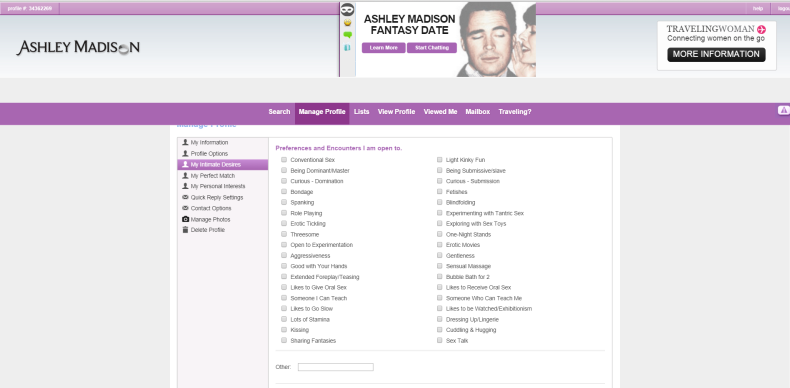Click the Start Chatting banner button
Screen dimensions: 790x388
point(432,48)
